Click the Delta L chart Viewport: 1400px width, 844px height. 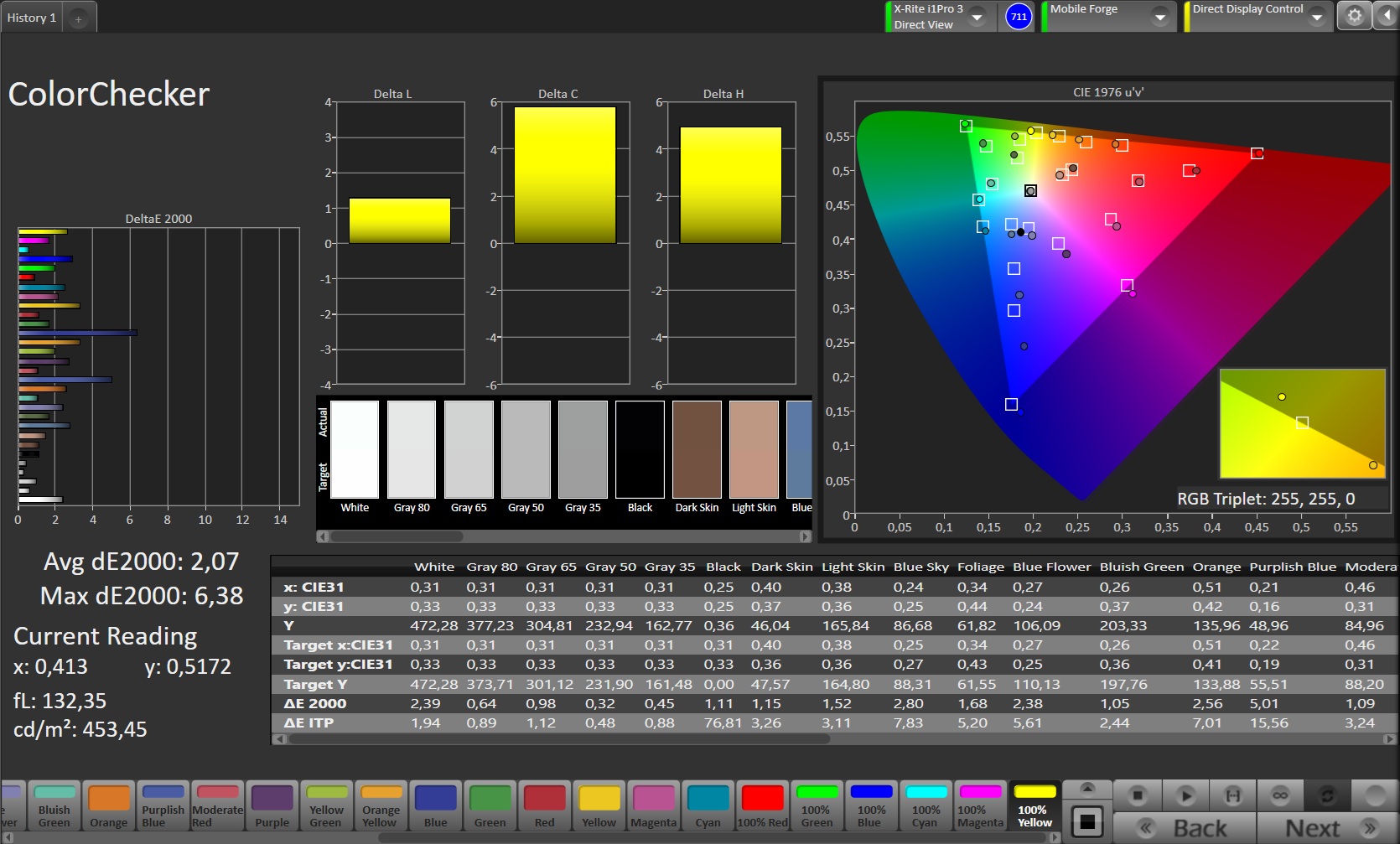pyautogui.click(x=399, y=243)
